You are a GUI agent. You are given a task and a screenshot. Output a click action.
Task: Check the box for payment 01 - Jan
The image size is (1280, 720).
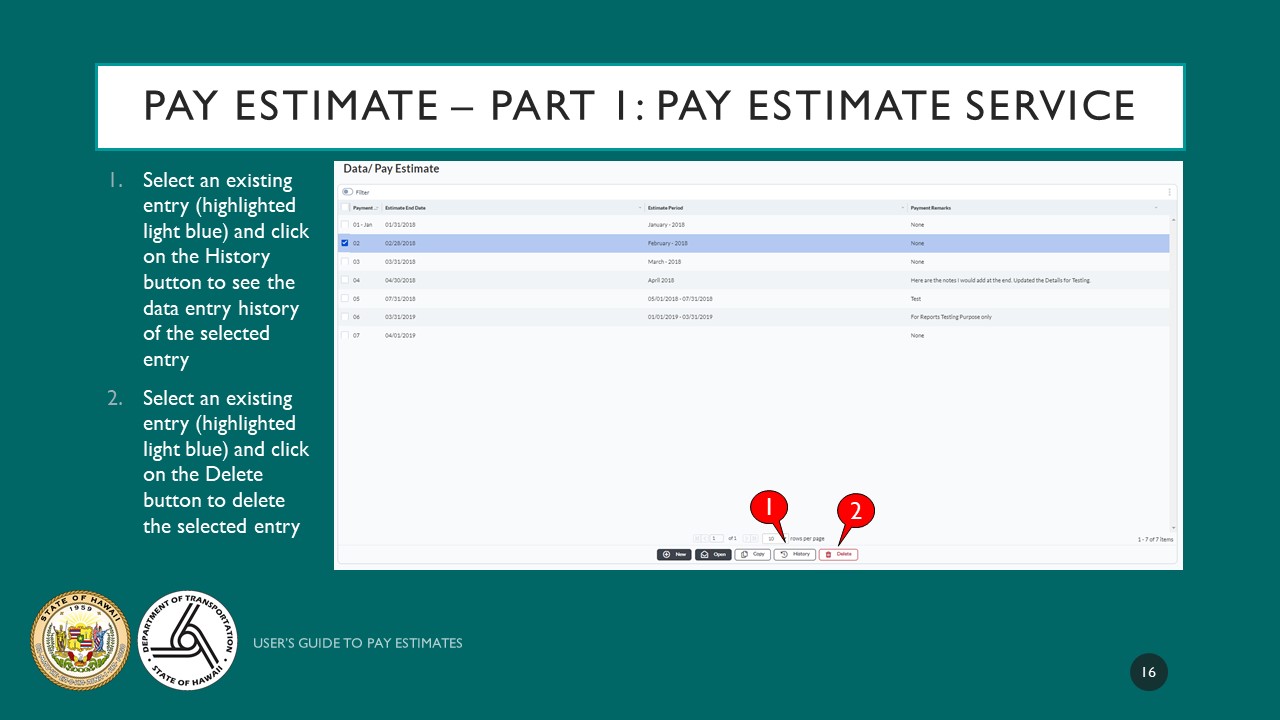click(x=345, y=225)
